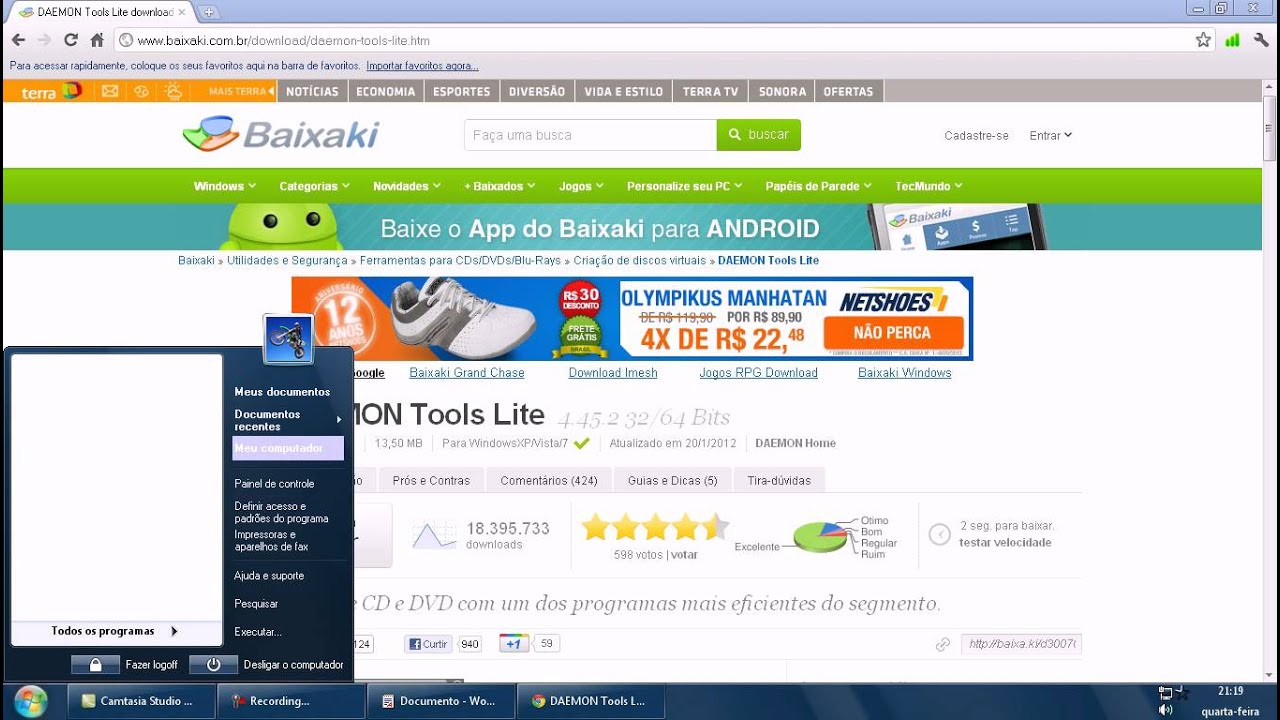Expand the Jogos dropdown
Viewport: 1280px width, 720px height.
click(582, 186)
